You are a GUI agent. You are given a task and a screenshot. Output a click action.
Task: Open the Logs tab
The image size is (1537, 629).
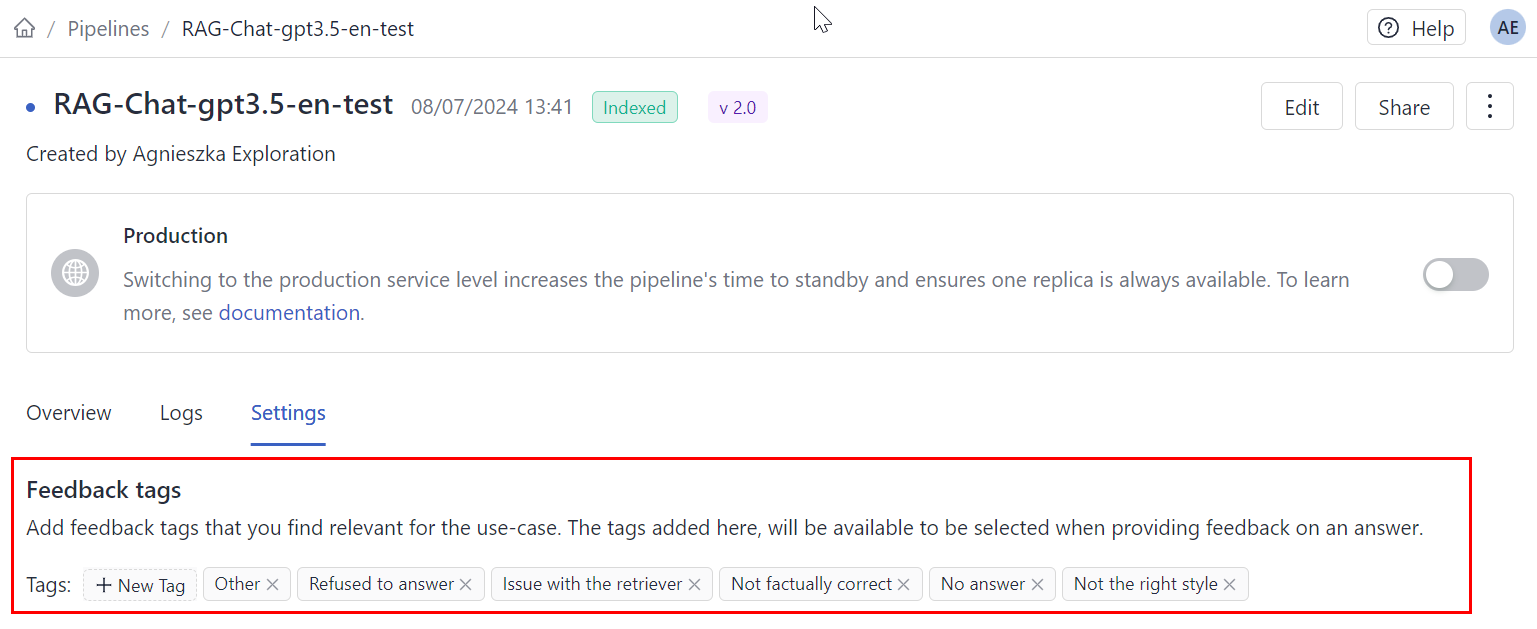(x=180, y=413)
